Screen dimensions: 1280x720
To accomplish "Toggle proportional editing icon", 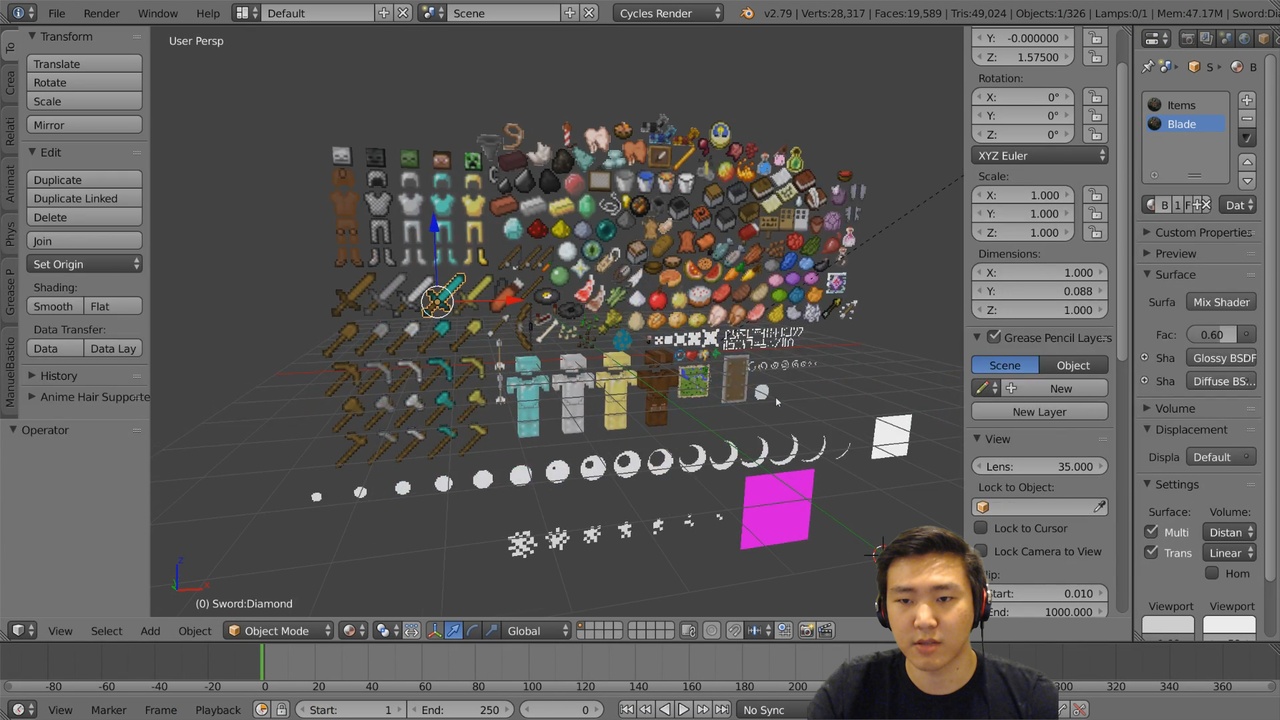I will coord(711,630).
